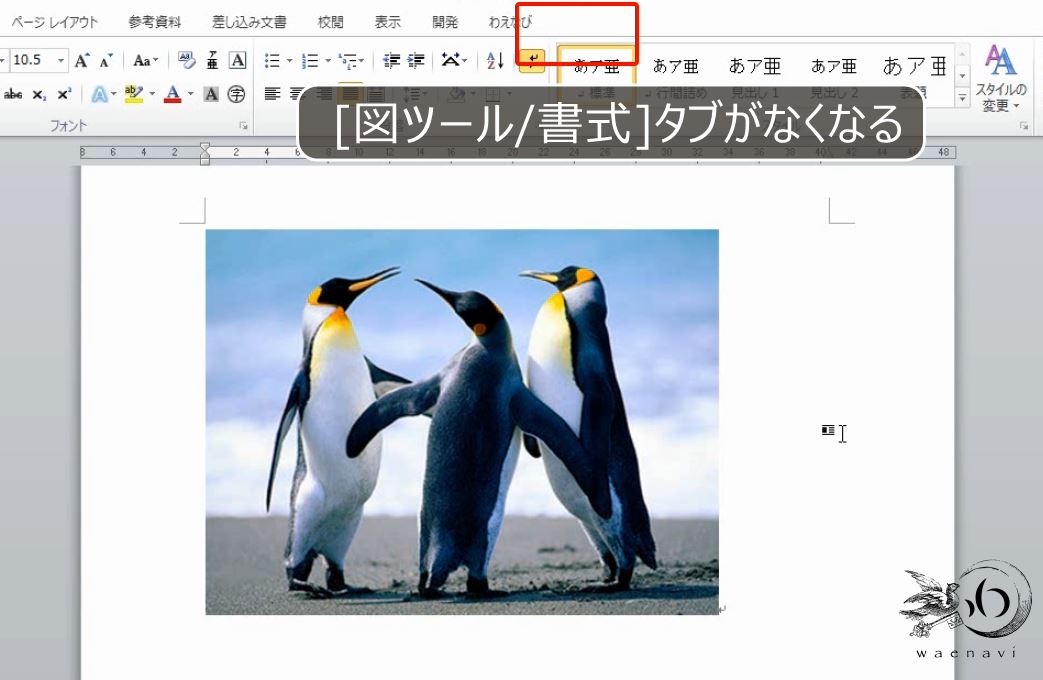Increase the paragraph indent
The image size is (1043, 680).
[x=416, y=61]
